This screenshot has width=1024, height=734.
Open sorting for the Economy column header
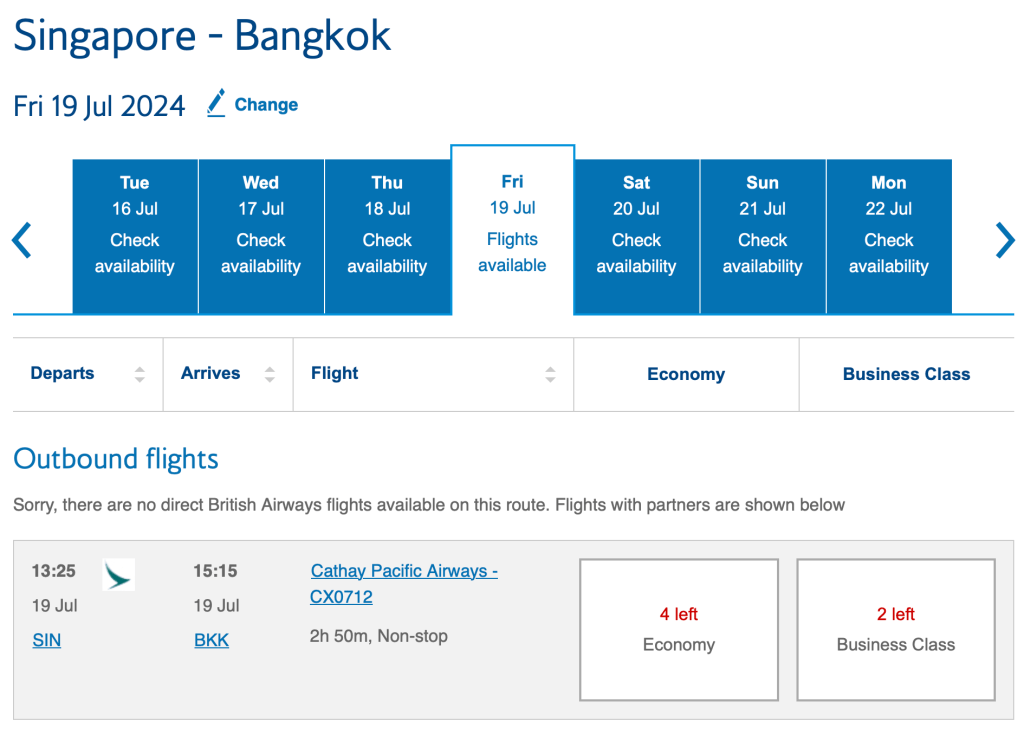tap(686, 373)
